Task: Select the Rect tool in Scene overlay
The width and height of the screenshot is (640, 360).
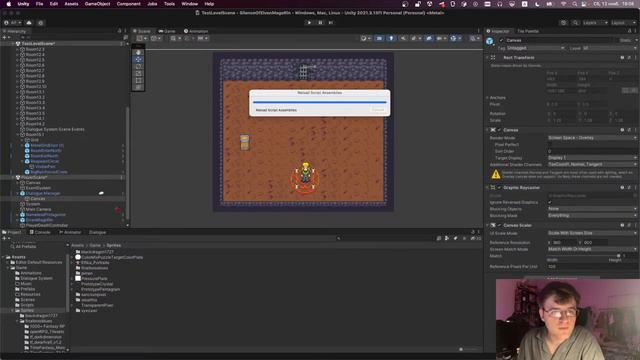Action: pos(138,80)
